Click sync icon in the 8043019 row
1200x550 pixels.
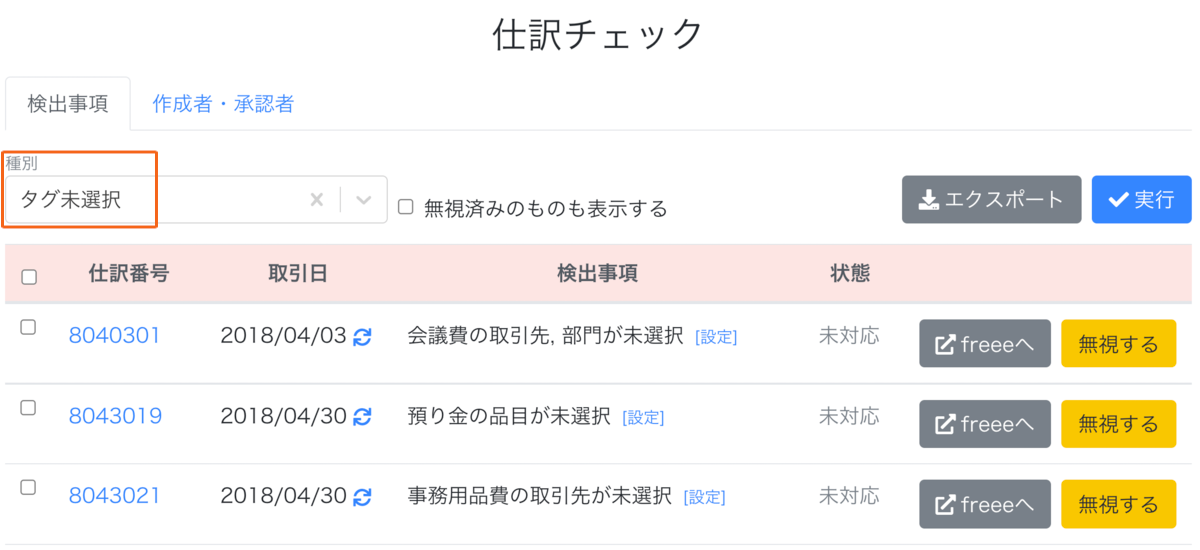pyautogui.click(x=362, y=416)
